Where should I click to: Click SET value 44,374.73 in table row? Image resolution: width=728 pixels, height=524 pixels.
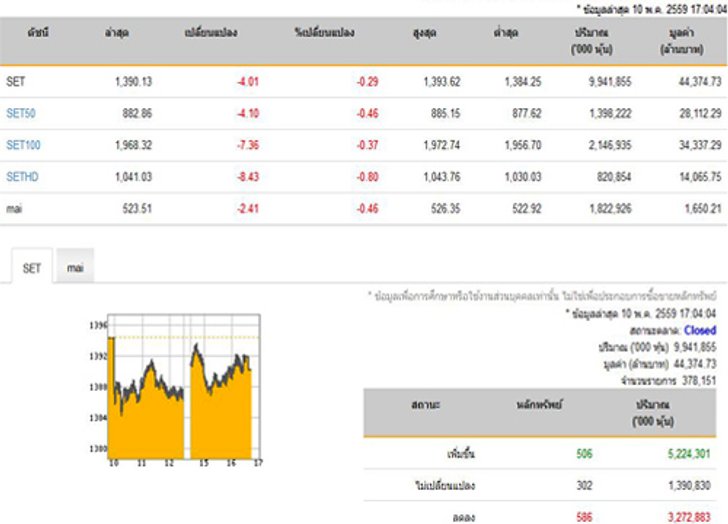click(x=700, y=82)
